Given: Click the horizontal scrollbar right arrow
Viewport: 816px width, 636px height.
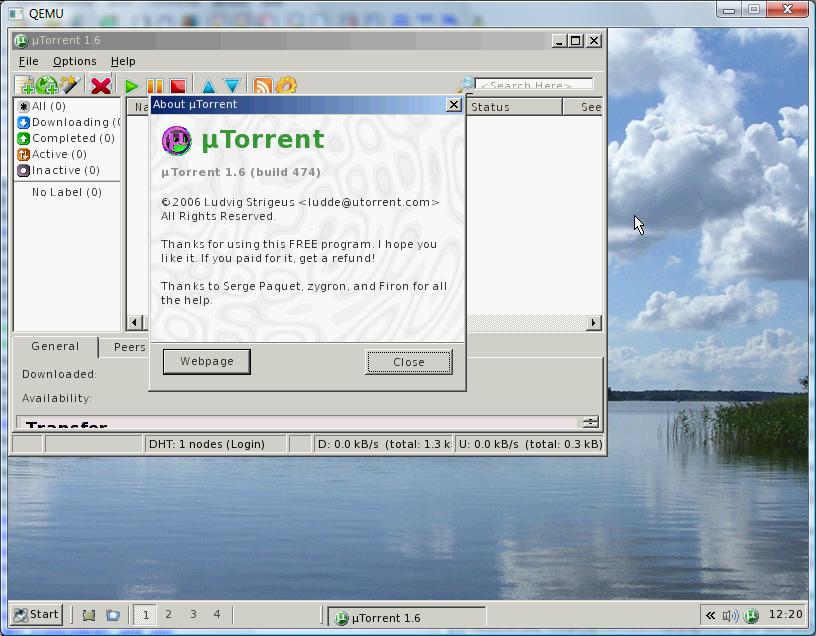Looking at the screenshot, I should click(x=594, y=322).
